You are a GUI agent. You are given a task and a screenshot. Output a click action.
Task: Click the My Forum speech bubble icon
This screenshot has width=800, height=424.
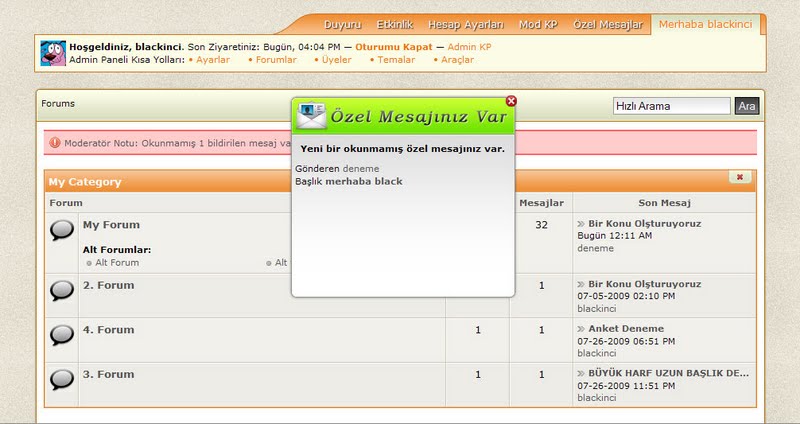[62, 231]
